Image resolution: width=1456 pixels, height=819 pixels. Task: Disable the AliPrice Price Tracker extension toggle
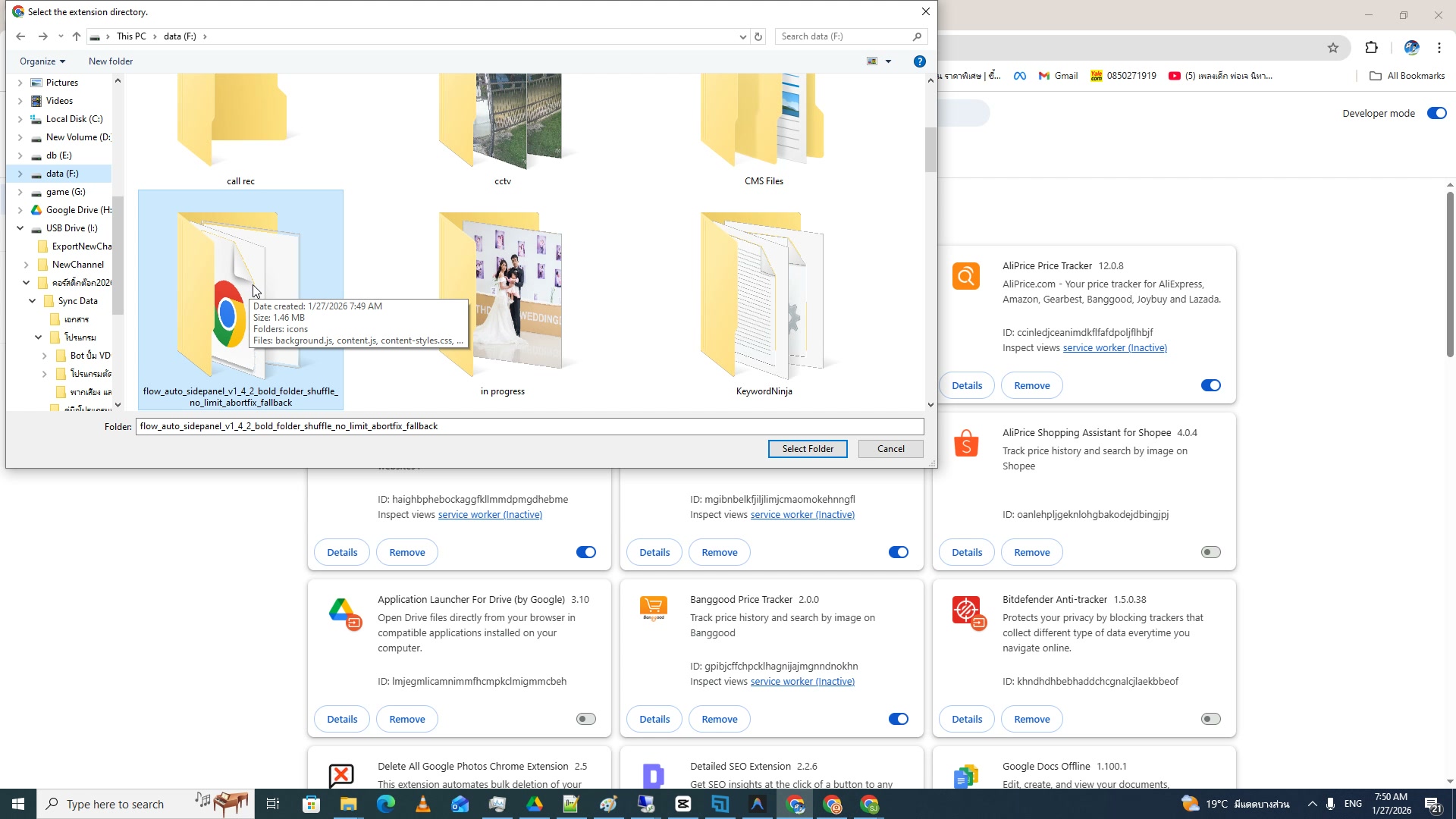(x=1210, y=385)
